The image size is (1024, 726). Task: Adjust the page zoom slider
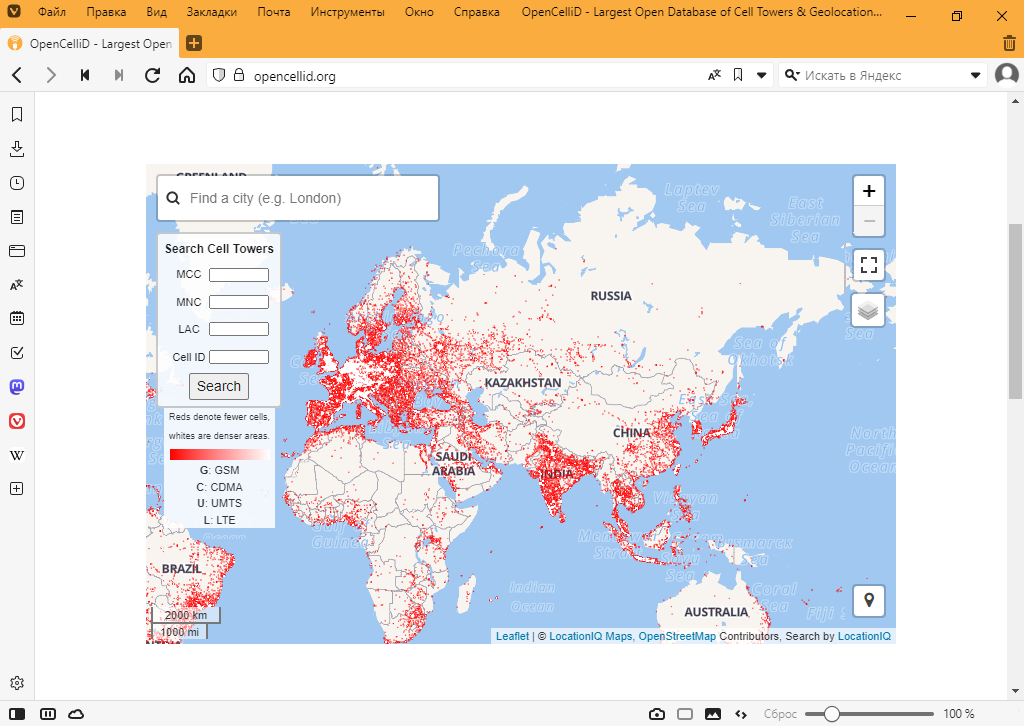point(831,714)
